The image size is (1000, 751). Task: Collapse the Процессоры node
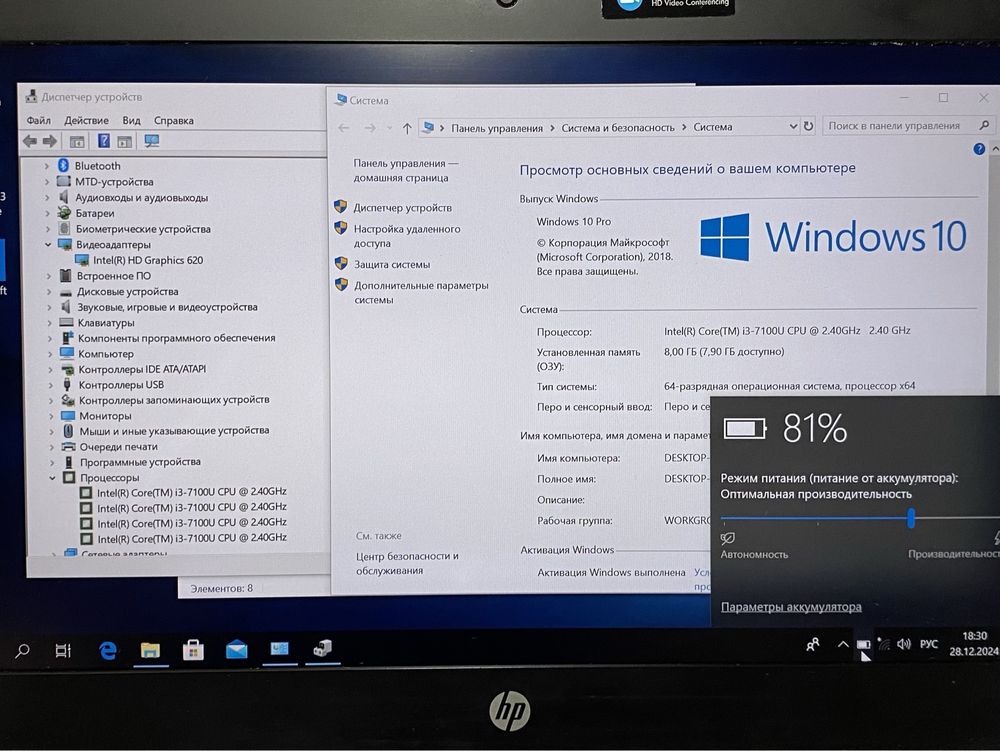(52, 478)
